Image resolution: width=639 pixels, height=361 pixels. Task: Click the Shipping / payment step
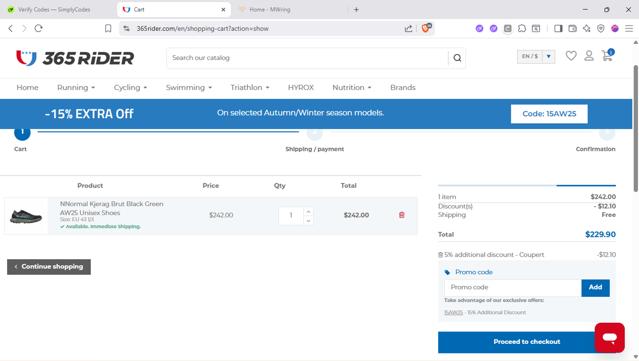(315, 149)
